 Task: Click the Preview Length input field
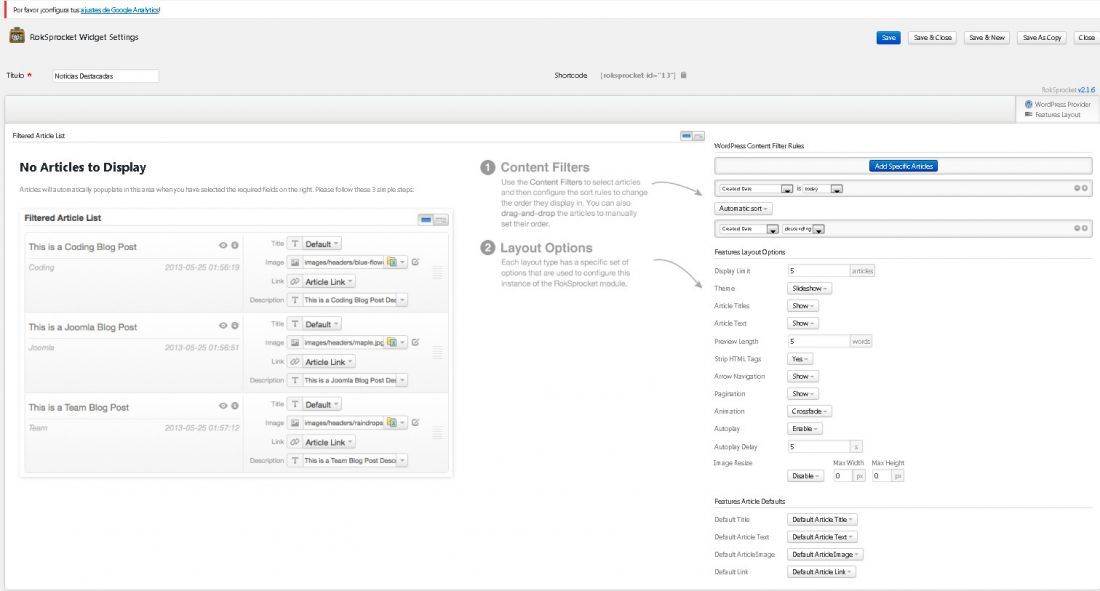click(818, 341)
